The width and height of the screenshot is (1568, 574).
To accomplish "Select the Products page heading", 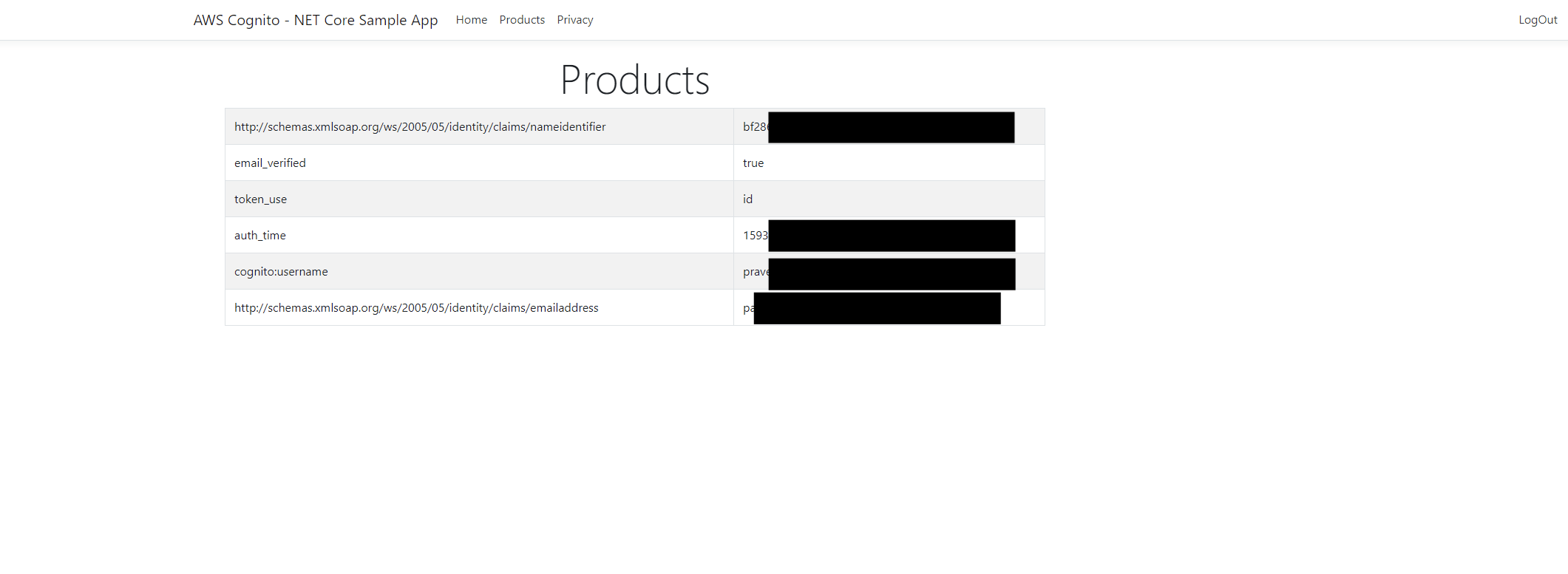I will click(635, 80).
